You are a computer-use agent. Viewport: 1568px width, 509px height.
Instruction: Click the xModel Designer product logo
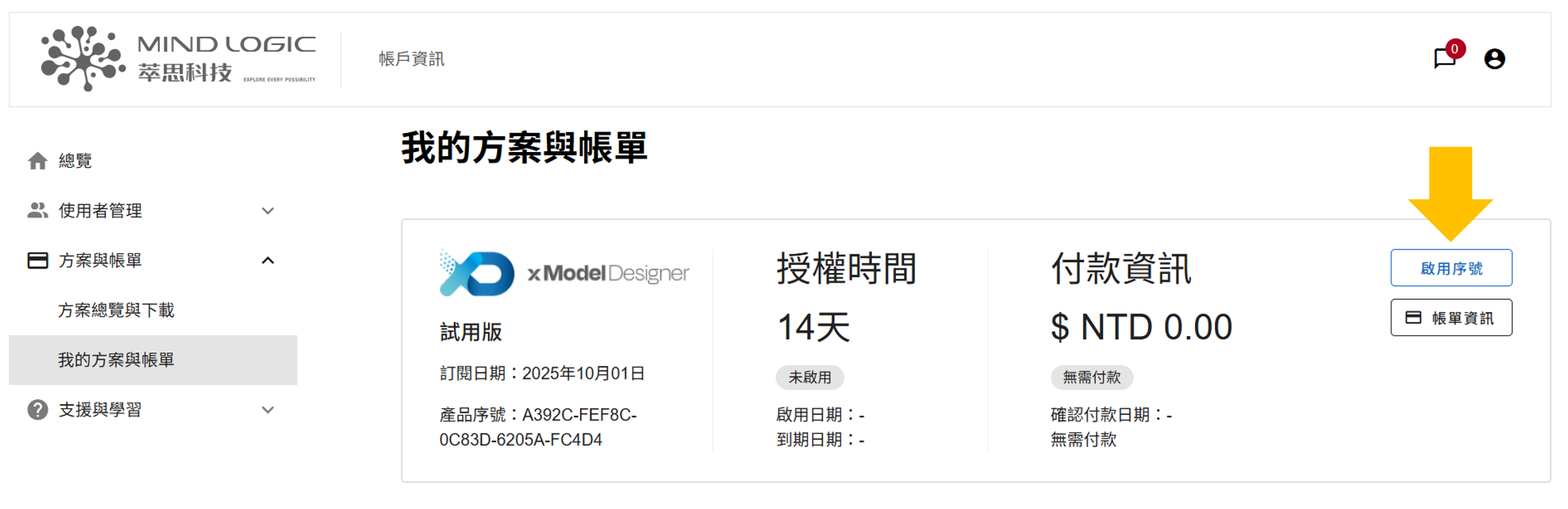(x=564, y=273)
